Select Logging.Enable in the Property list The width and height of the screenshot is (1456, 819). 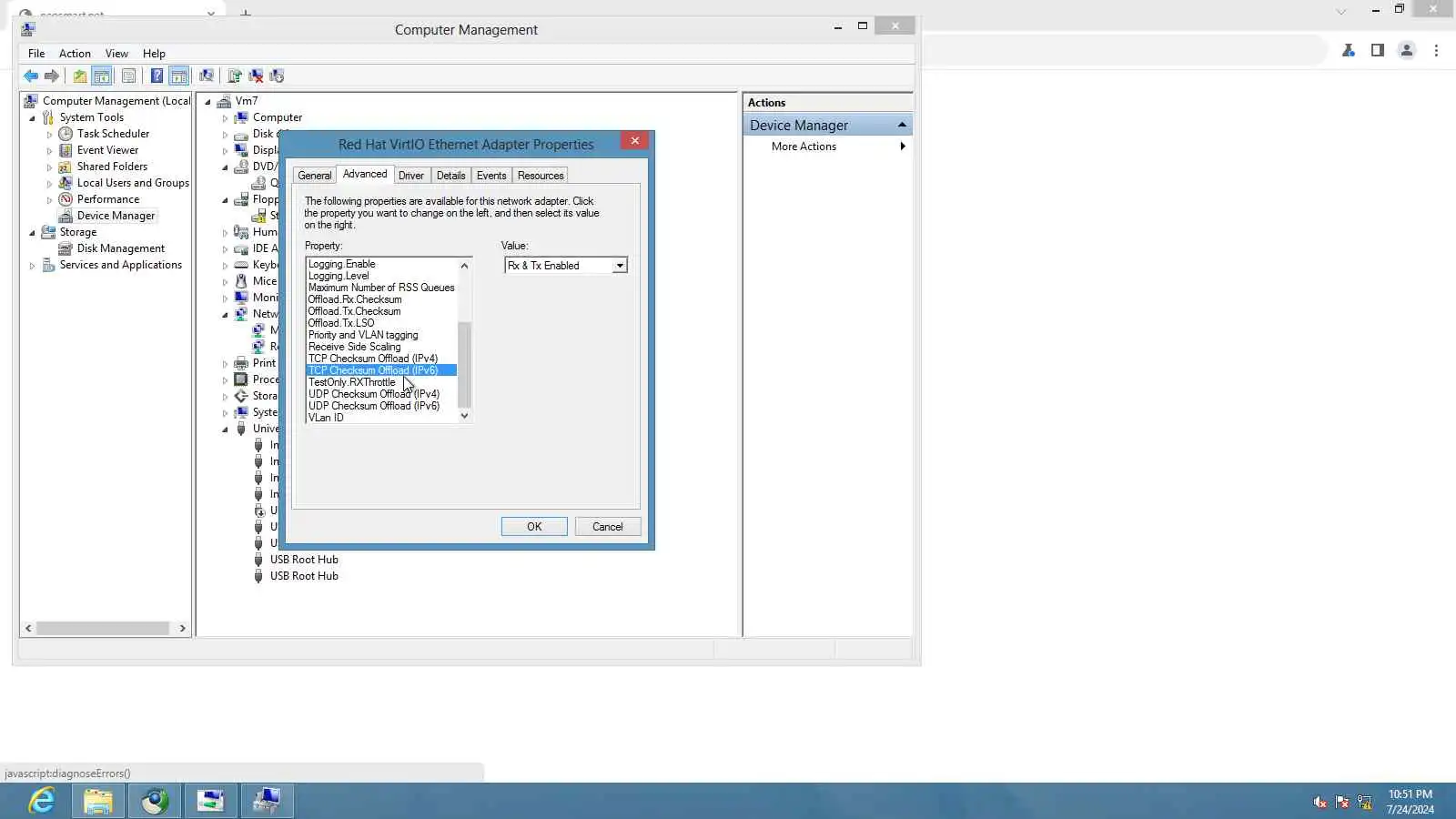pos(380,264)
